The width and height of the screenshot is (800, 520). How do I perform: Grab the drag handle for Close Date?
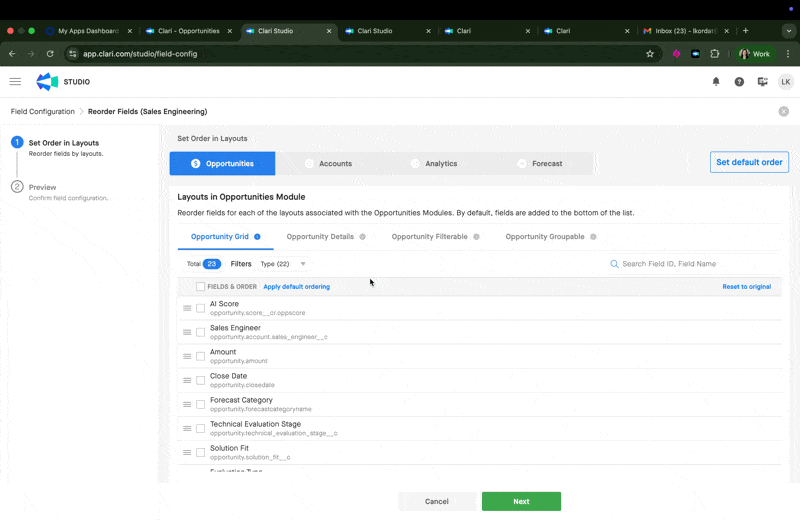click(187, 380)
